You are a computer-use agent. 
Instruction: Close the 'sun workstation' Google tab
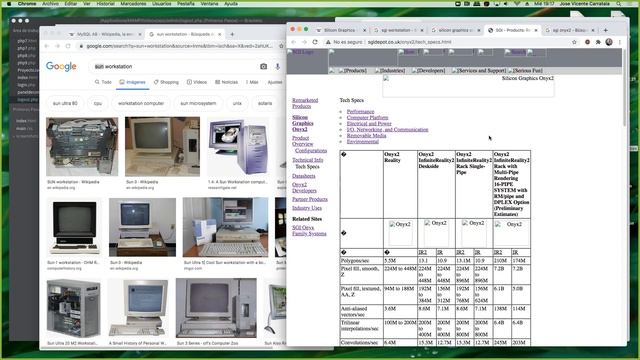click(220, 34)
